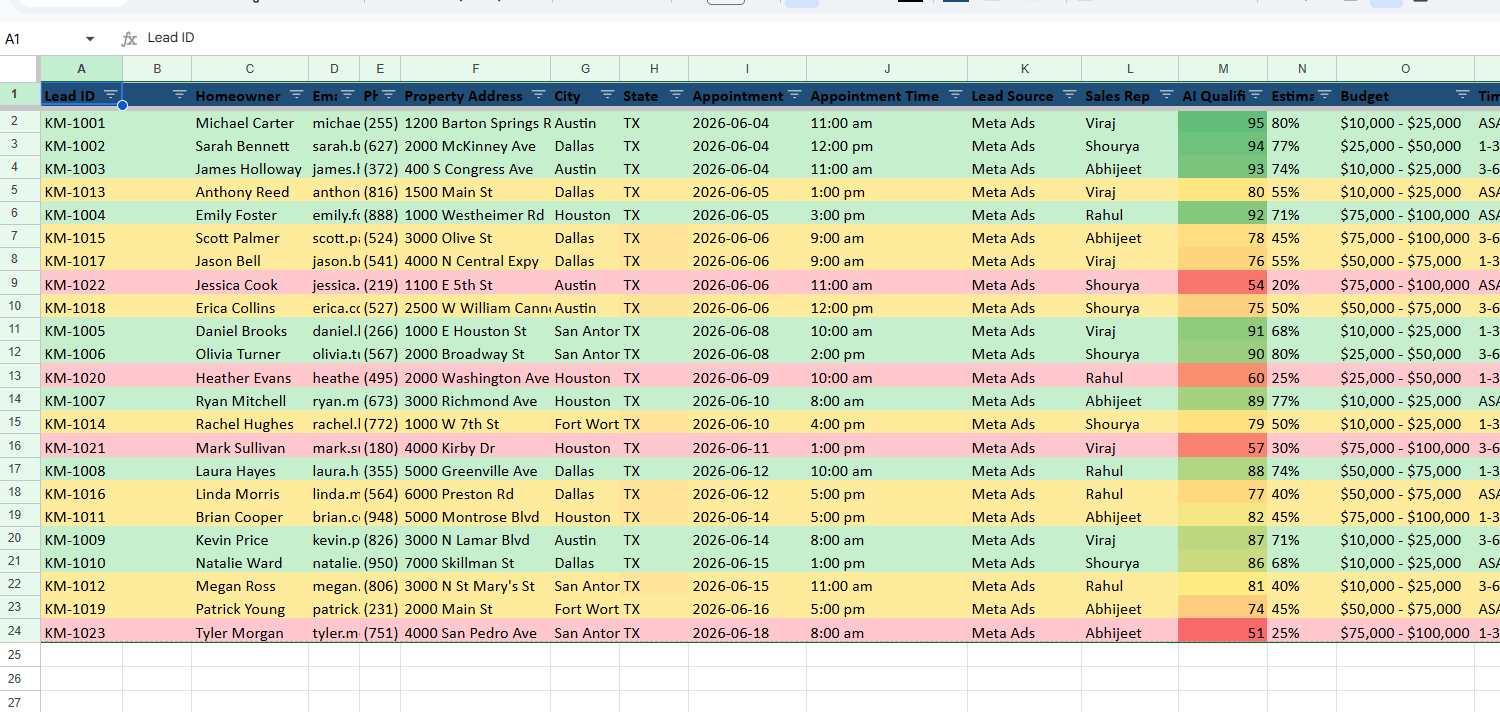The width and height of the screenshot is (1500, 712).
Task: Click 4:00 pm appointment time cell
Action: [887, 424]
